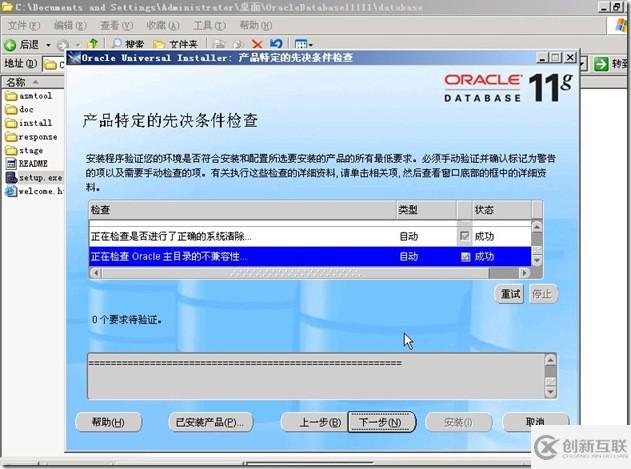Click the checks list horizontal scrollbar thumb
This screenshot has width=631, height=469.
point(295,273)
